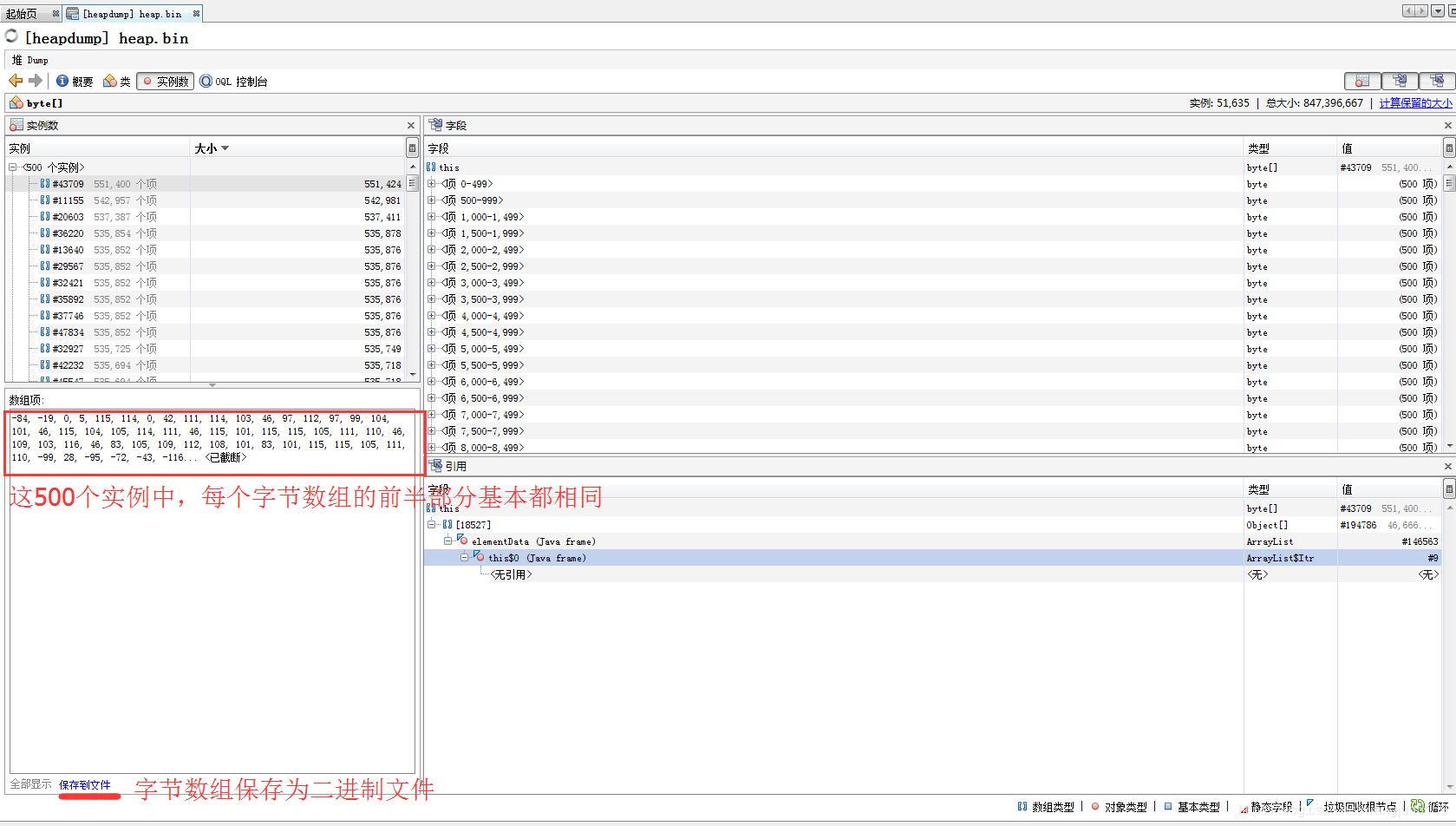Switch to the 起始页 tab
The width and height of the screenshot is (1456, 826).
pos(22,13)
